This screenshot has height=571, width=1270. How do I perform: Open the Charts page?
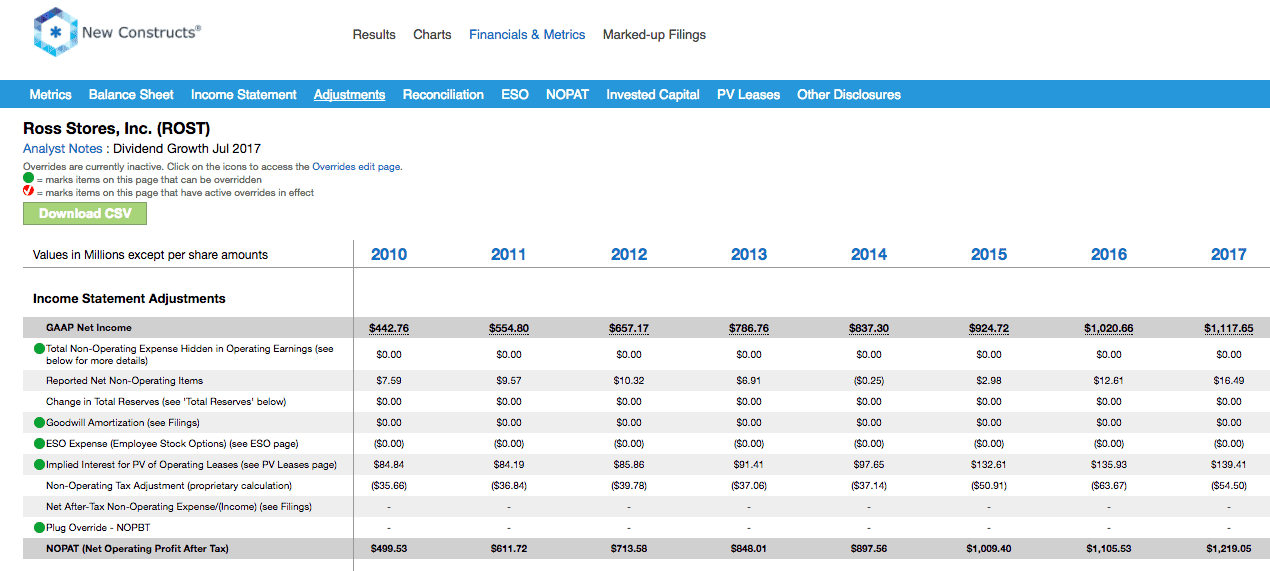[x=432, y=34]
